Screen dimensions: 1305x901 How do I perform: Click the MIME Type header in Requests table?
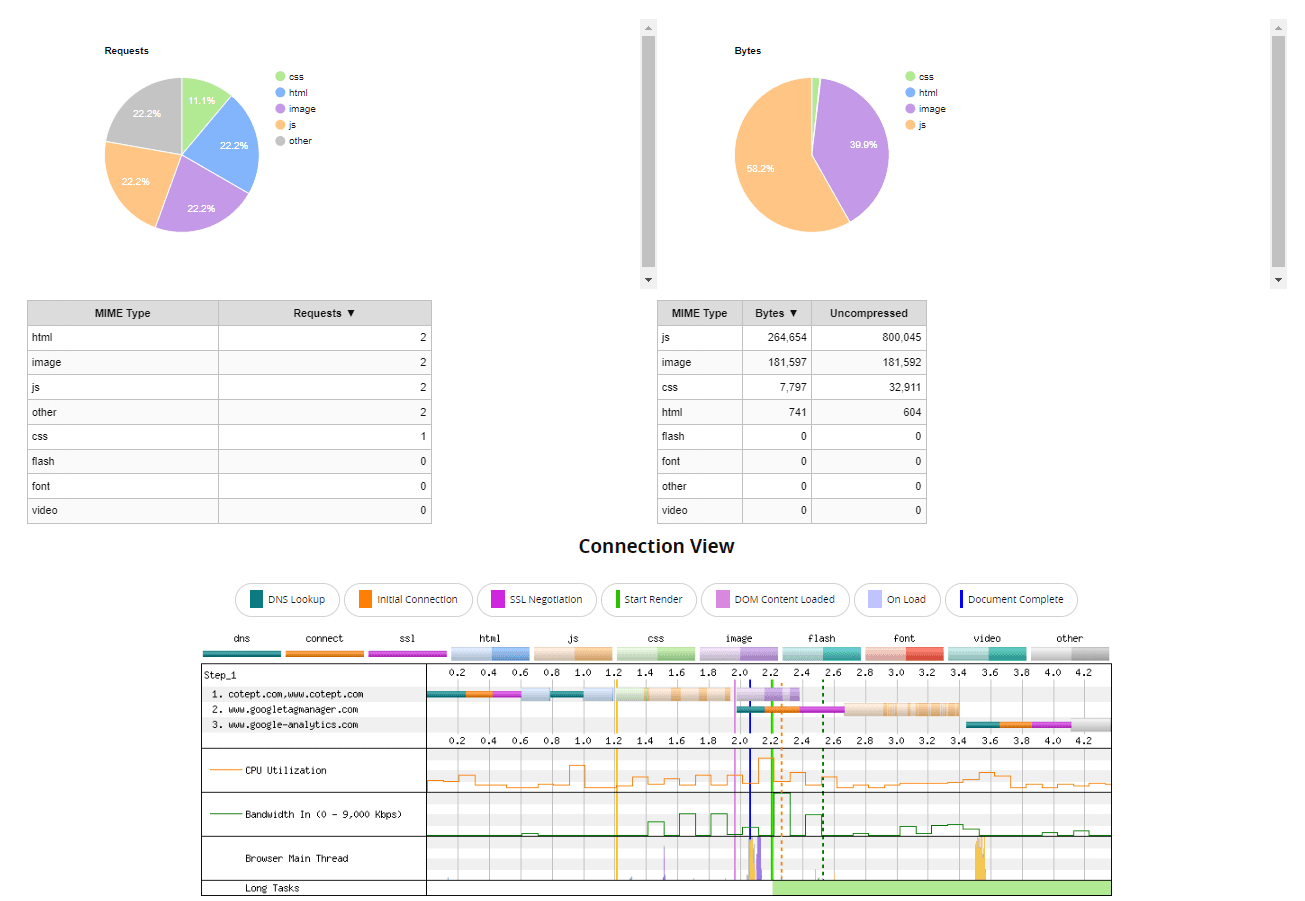[123, 313]
